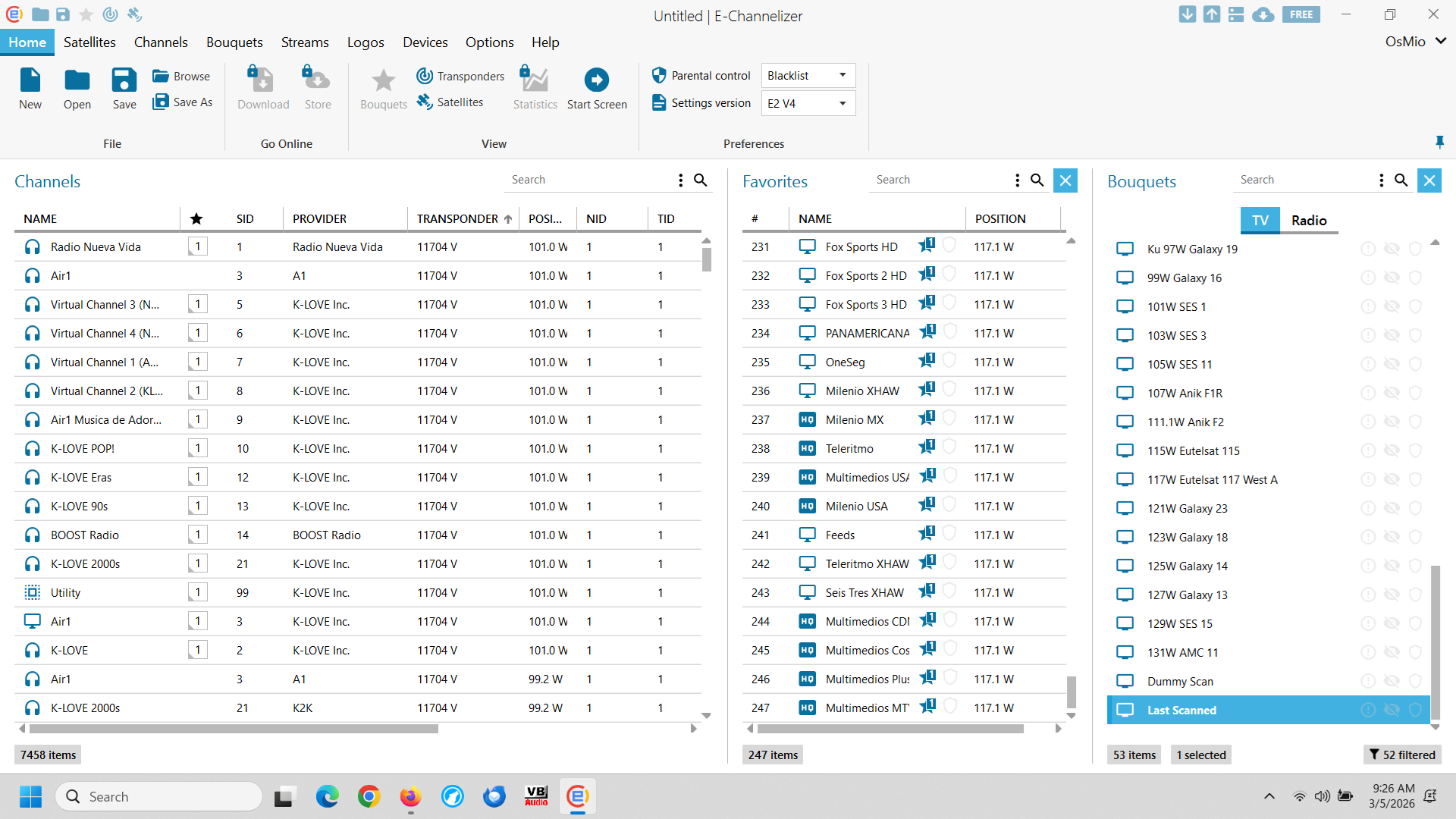Screen dimensions: 1456x819
Task: Click the Parental control shield icon
Action: 659,75
